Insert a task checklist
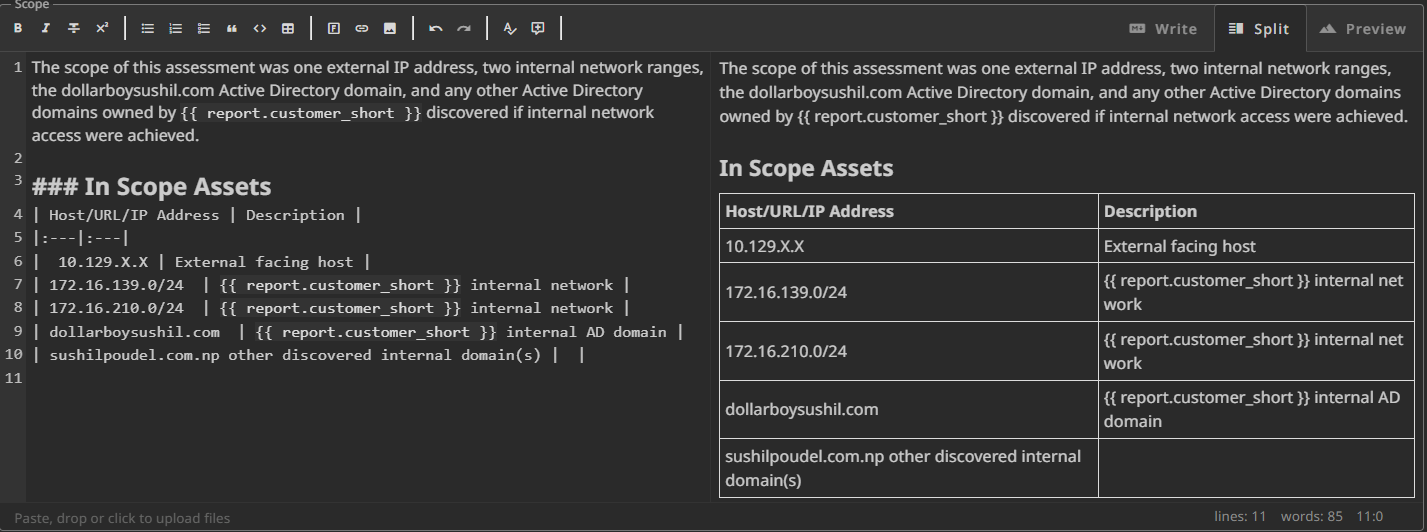The width and height of the screenshot is (1427, 532). coord(204,29)
